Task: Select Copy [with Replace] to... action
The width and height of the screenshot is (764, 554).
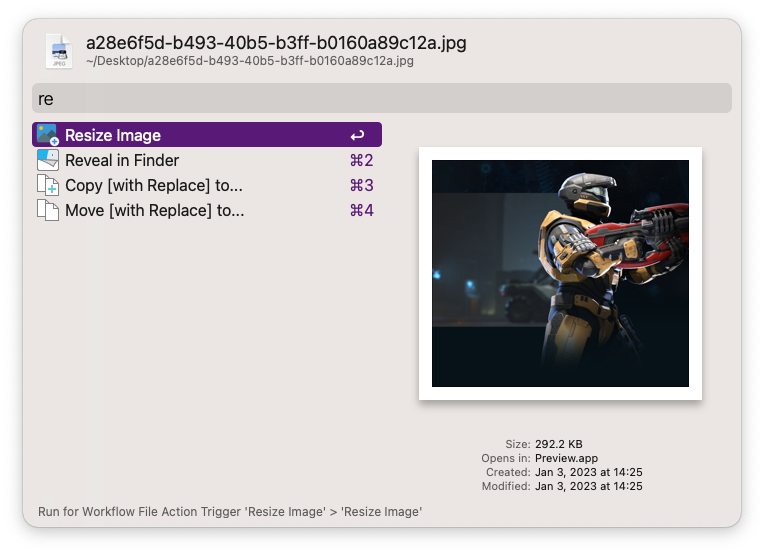Action: pyautogui.click(x=154, y=186)
